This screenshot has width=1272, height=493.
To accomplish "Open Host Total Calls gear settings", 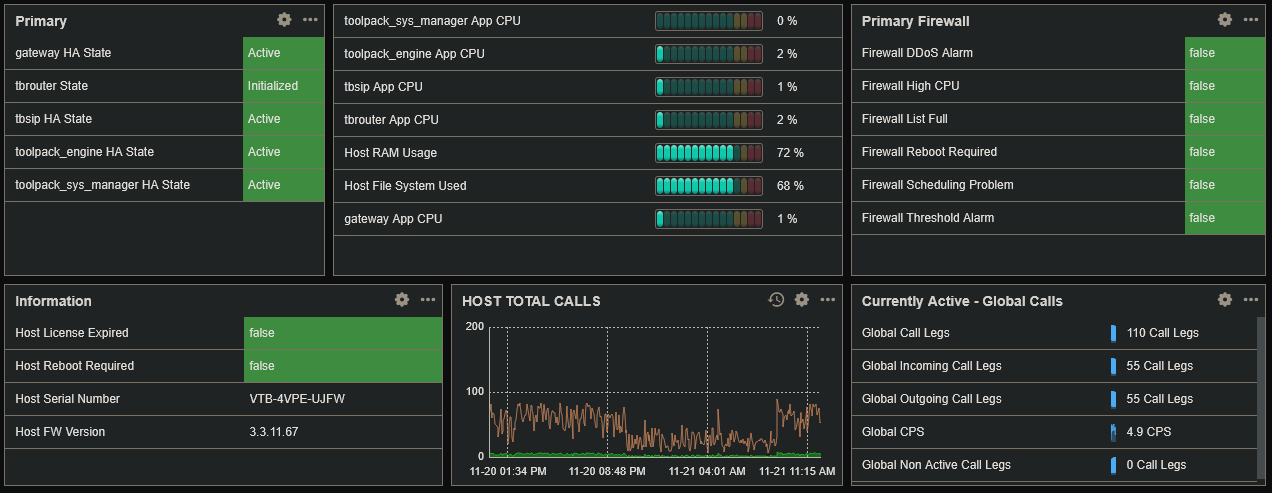I will [x=801, y=300].
